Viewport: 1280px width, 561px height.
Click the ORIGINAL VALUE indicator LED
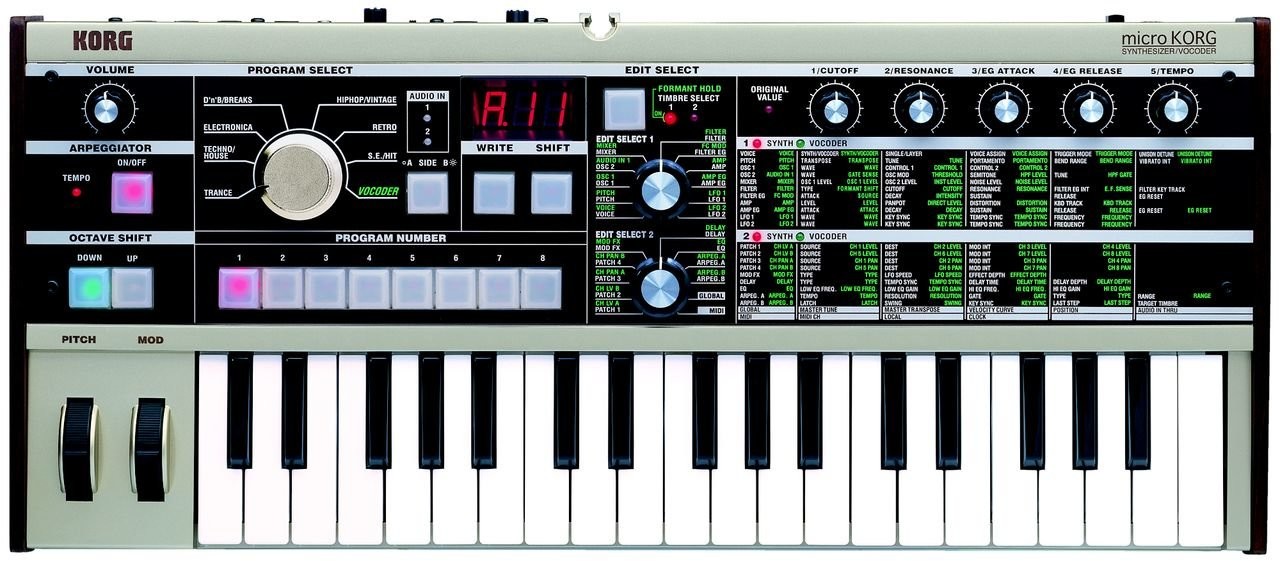768,108
